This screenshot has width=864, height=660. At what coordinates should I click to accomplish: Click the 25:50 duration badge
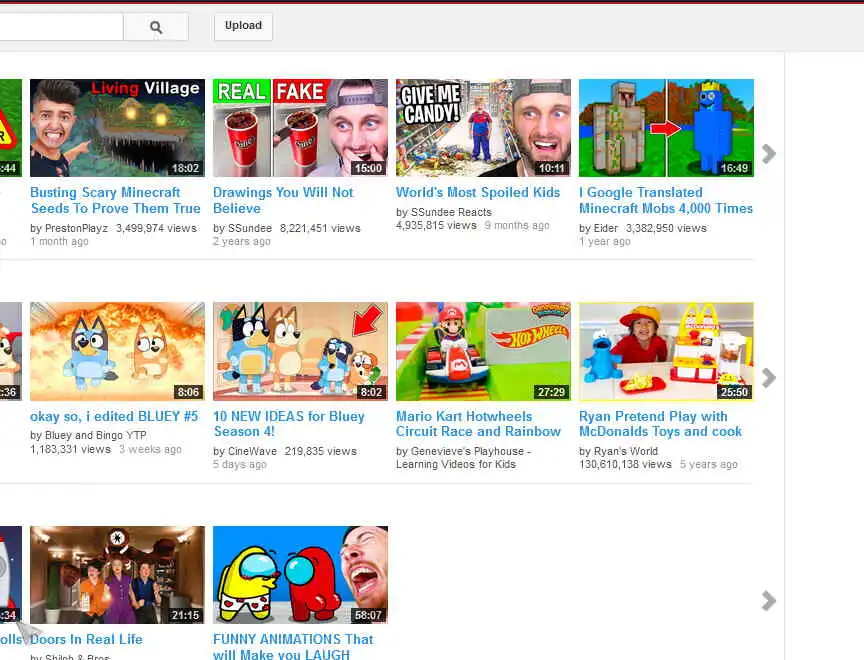coord(735,392)
